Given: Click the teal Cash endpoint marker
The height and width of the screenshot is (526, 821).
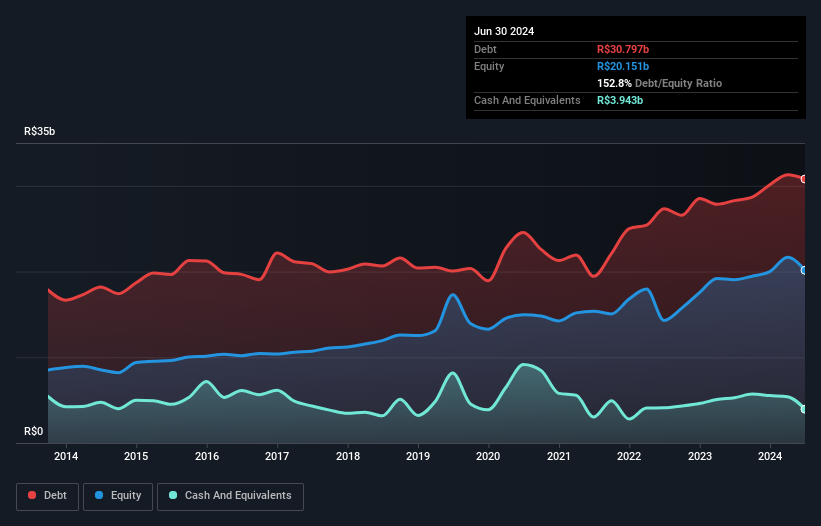Looking at the screenshot, I should pos(804,409).
